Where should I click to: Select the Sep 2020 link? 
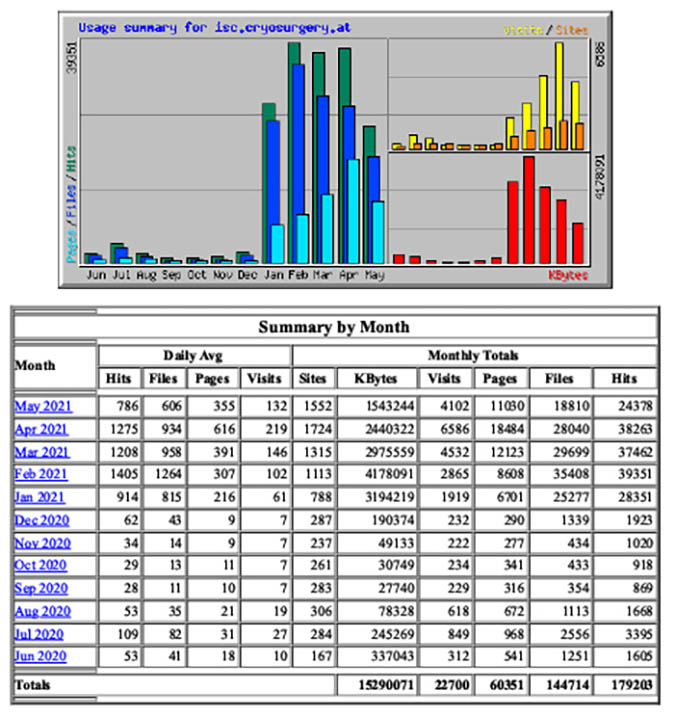click(x=41, y=588)
